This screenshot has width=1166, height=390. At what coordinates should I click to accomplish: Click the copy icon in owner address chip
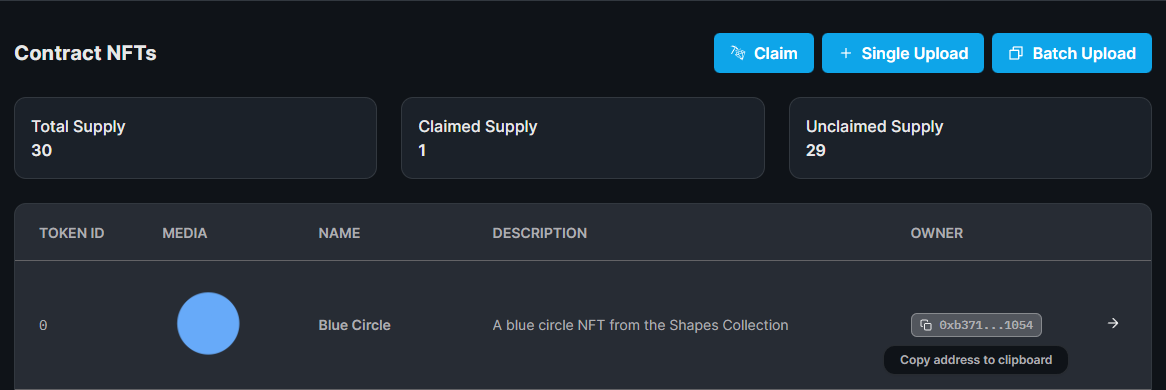pos(926,325)
